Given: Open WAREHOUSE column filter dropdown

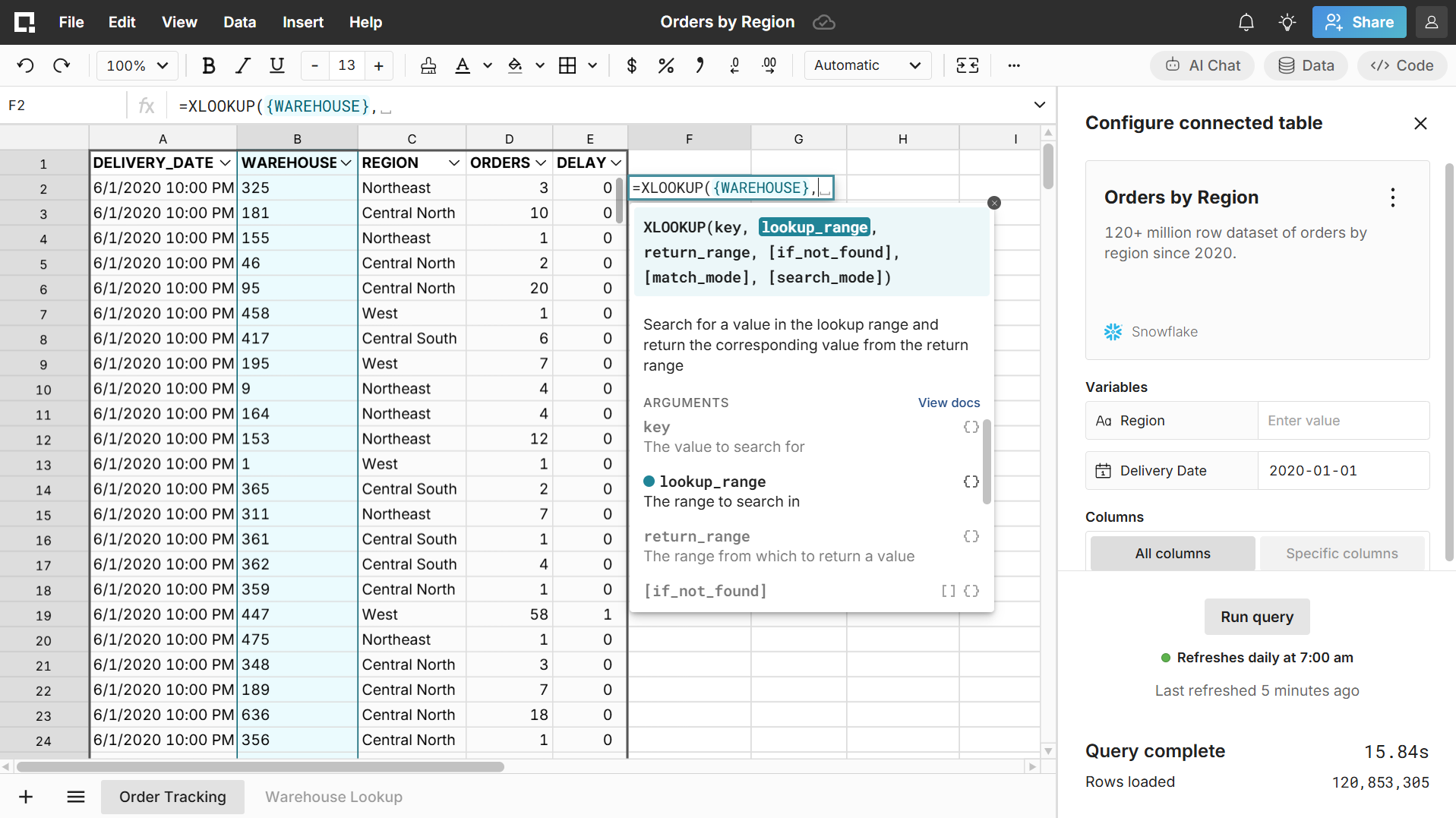Looking at the screenshot, I should click(346, 163).
